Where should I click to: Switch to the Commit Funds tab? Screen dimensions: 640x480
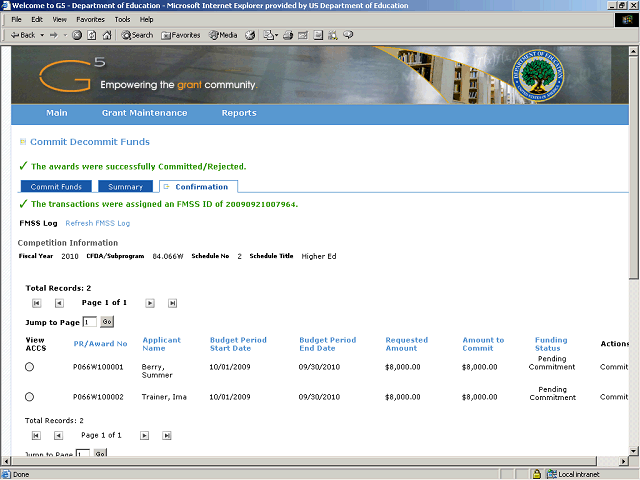coord(56,187)
